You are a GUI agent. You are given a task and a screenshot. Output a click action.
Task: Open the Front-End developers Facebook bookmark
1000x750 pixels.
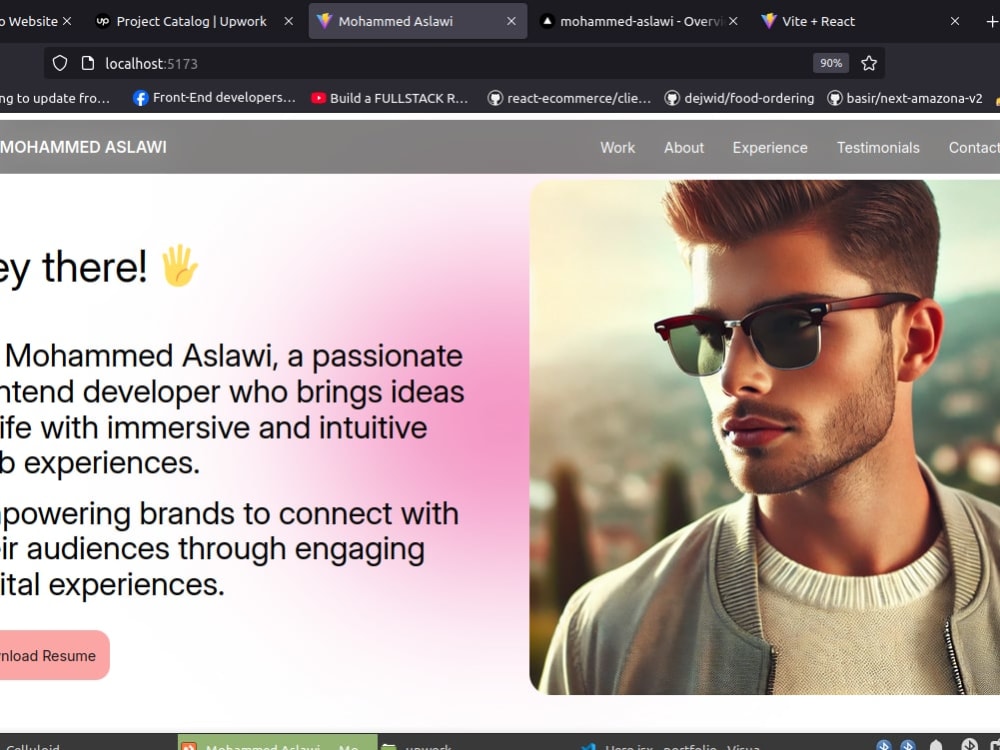pos(214,98)
